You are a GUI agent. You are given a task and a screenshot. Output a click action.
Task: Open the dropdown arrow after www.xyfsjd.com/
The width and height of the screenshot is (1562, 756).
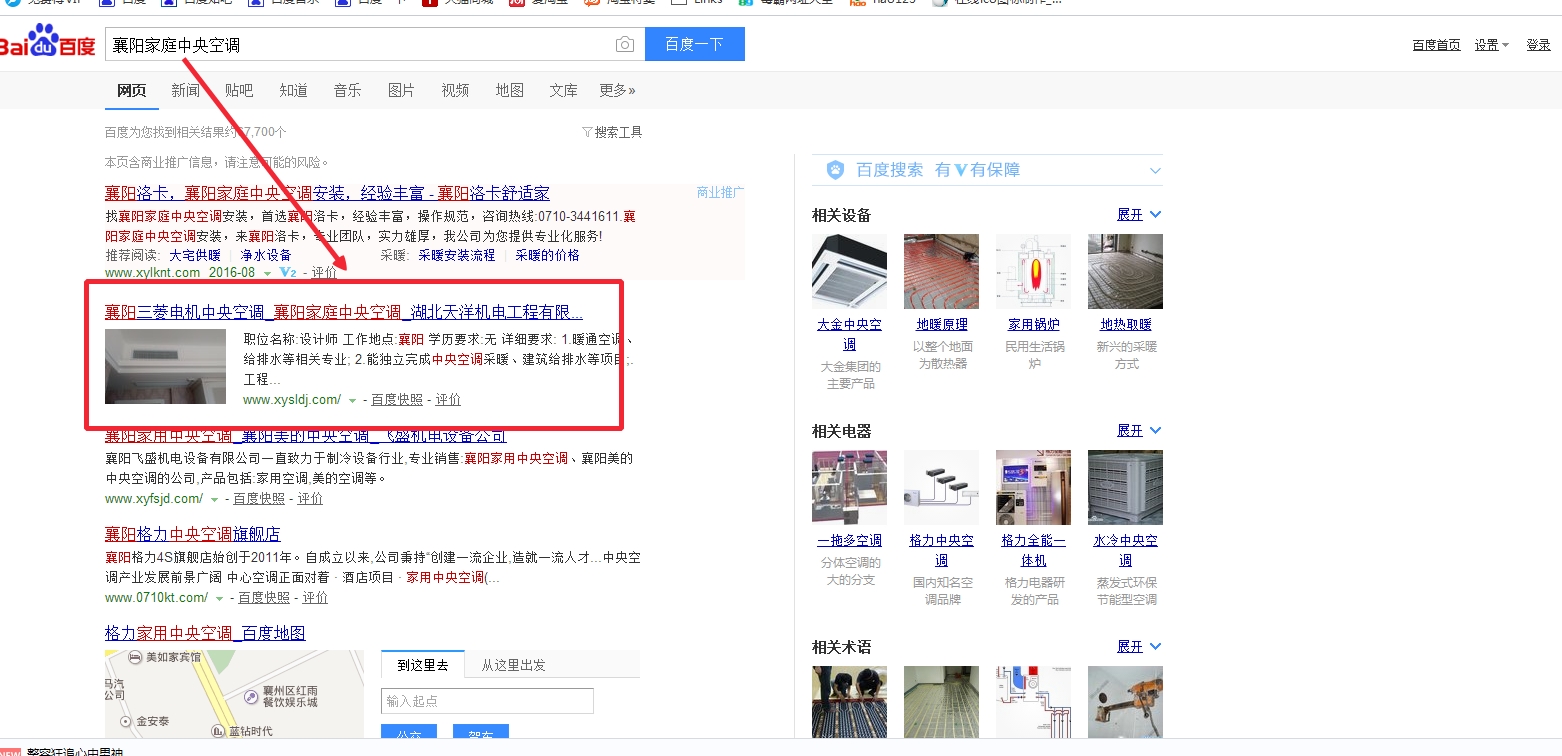pos(214,499)
